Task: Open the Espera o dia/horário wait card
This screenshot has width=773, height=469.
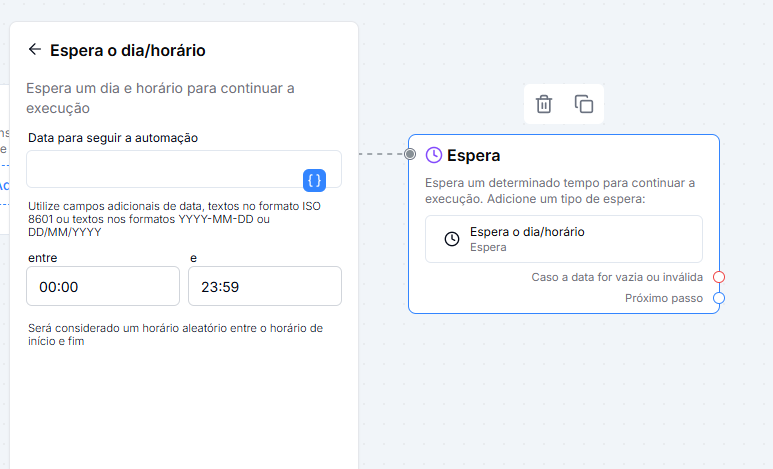Action: point(564,239)
